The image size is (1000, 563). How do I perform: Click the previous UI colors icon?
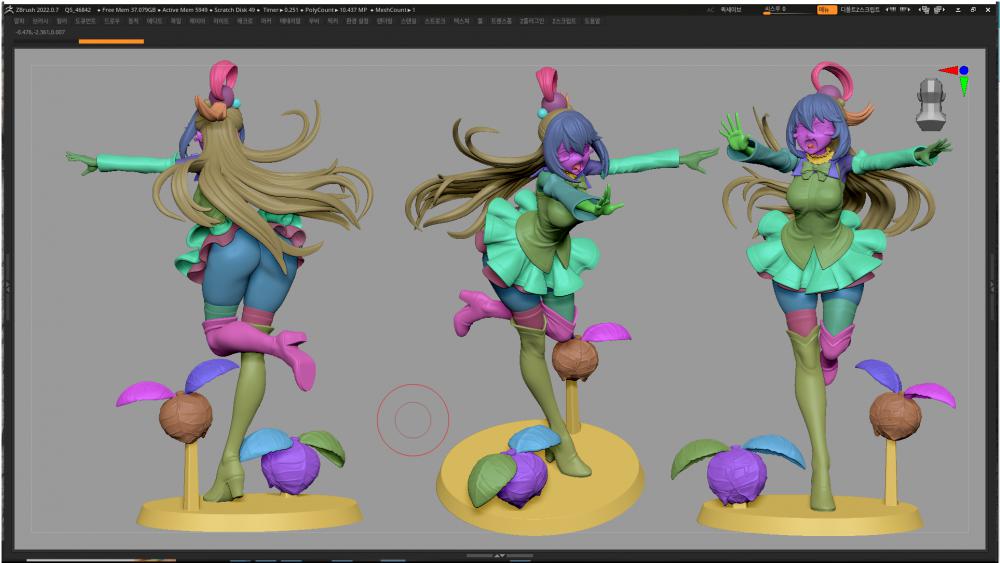point(925,10)
